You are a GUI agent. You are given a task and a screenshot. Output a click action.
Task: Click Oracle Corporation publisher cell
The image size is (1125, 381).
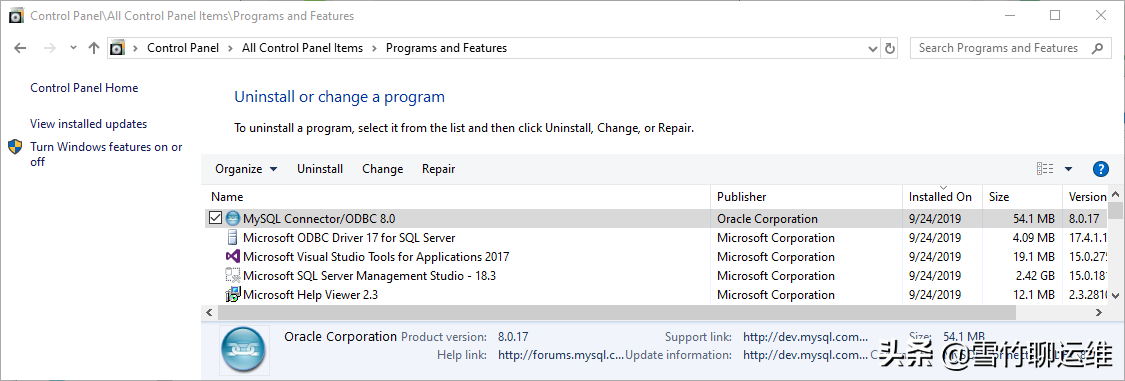click(767, 219)
